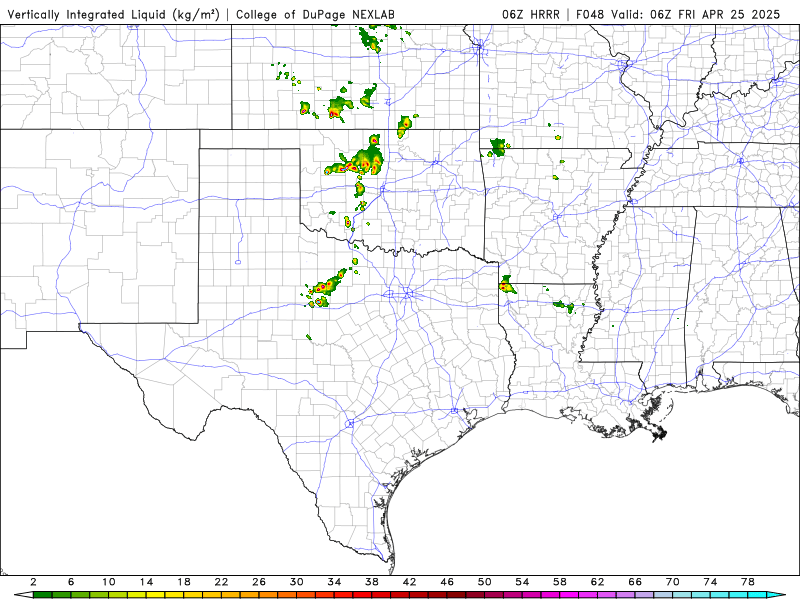Click the color bar label '66'
Viewport: 800px width, 600px height.
[635, 582]
